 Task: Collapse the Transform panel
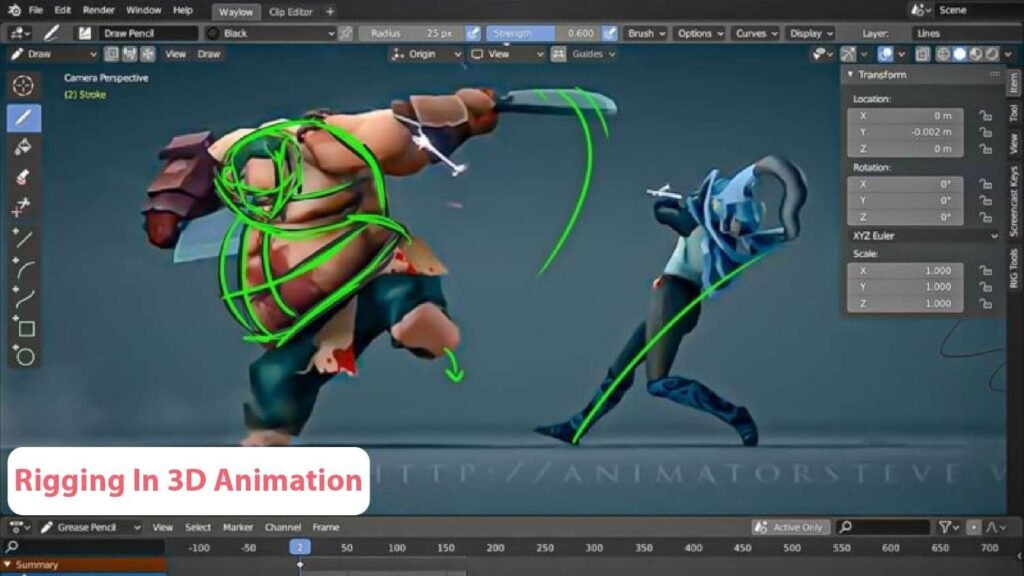[x=850, y=74]
